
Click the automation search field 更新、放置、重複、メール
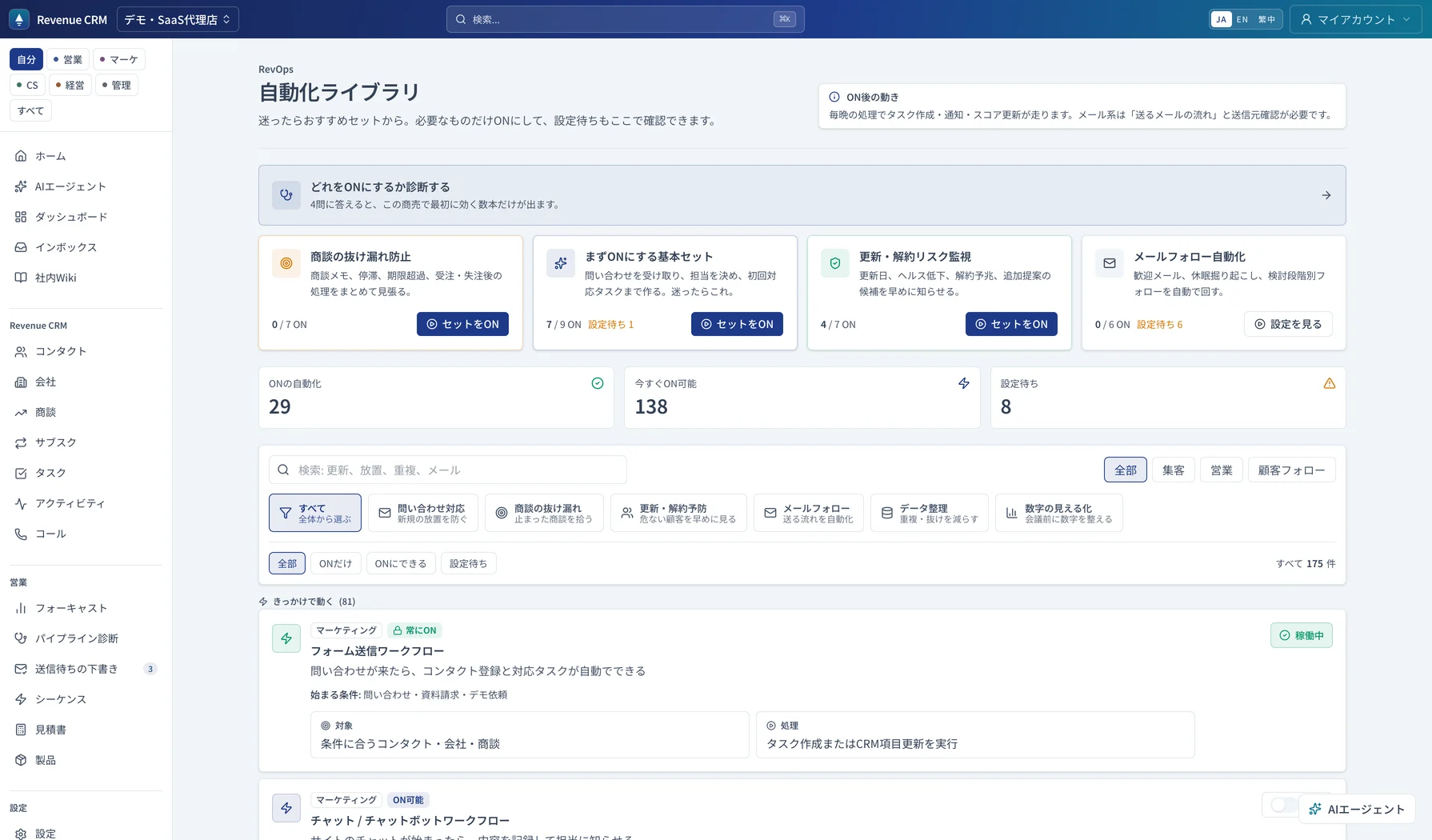pyautogui.click(x=447, y=470)
